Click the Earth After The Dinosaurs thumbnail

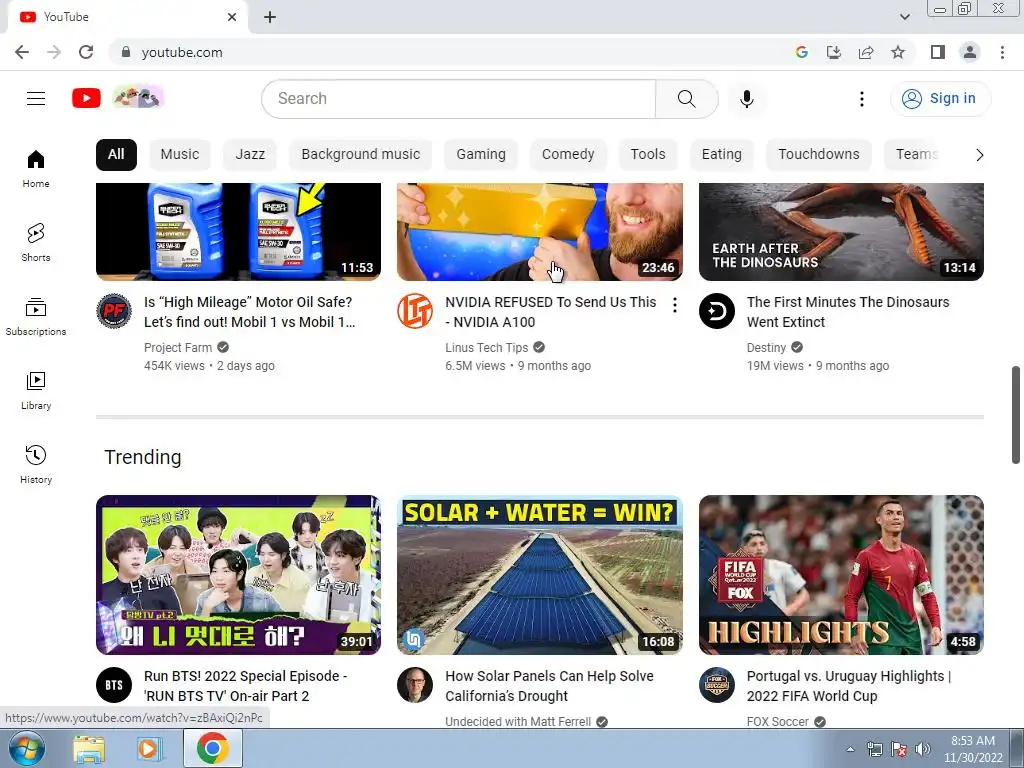(841, 232)
